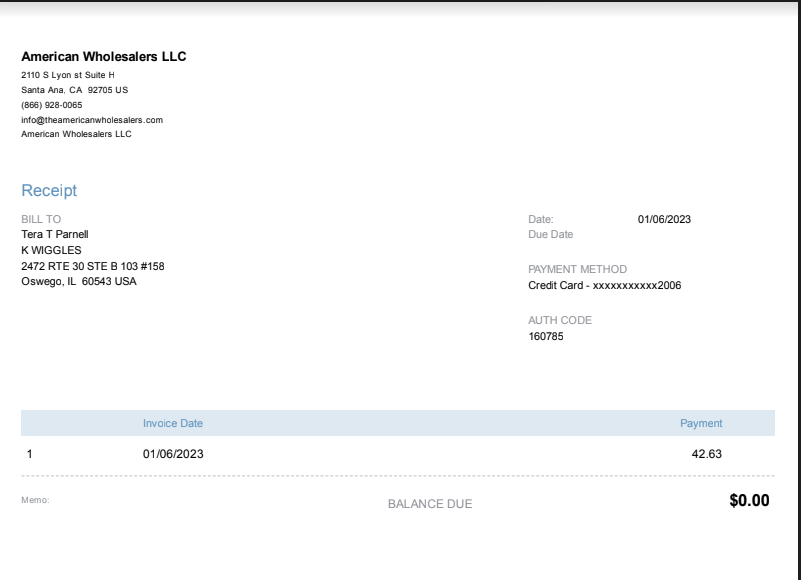Click the PAYMENT METHOD label
This screenshot has height=580, width=801.
[578, 269]
